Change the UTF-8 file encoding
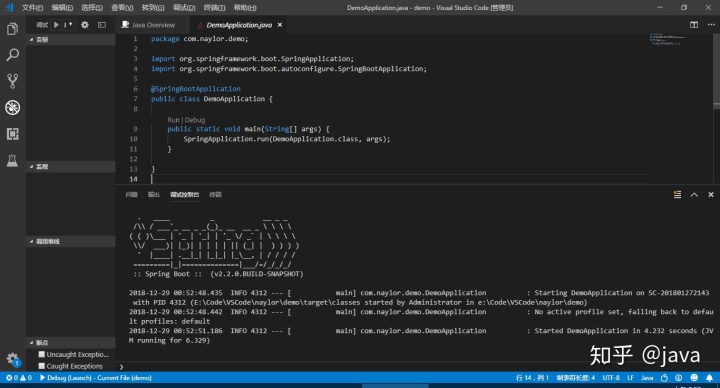 click(611, 378)
